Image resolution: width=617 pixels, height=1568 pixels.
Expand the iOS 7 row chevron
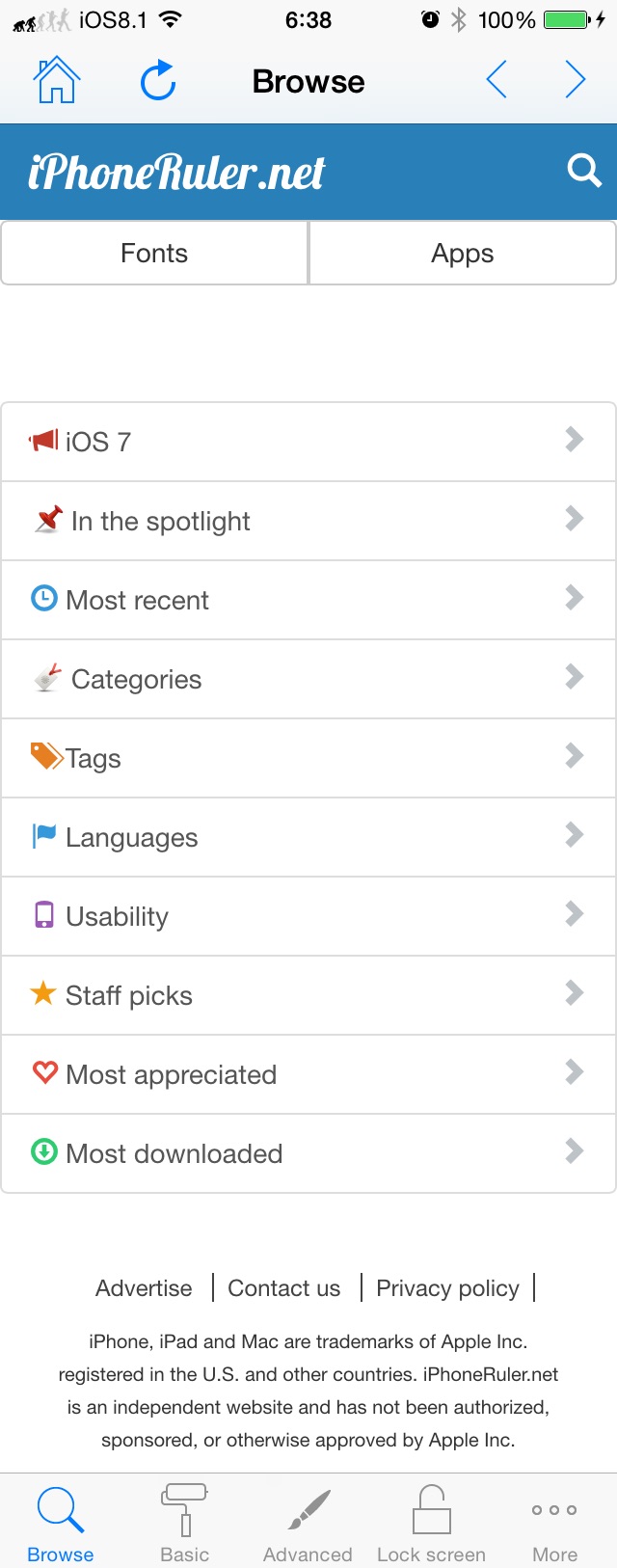pos(575,440)
